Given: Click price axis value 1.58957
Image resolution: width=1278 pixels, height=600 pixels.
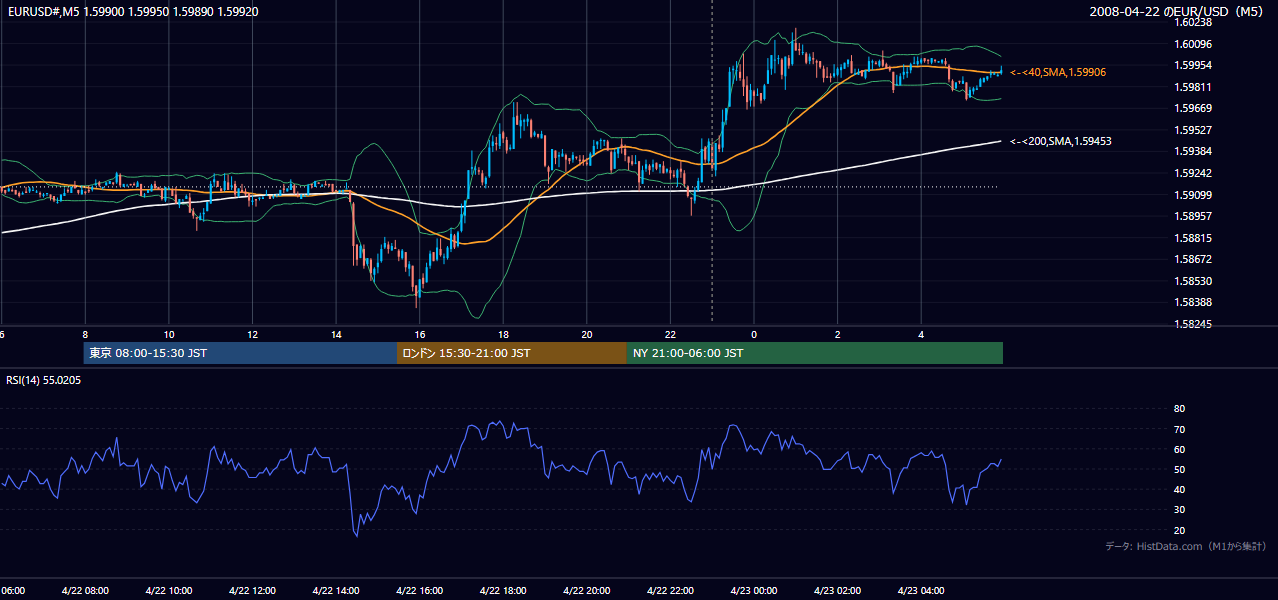Looking at the screenshot, I should [x=1193, y=216].
